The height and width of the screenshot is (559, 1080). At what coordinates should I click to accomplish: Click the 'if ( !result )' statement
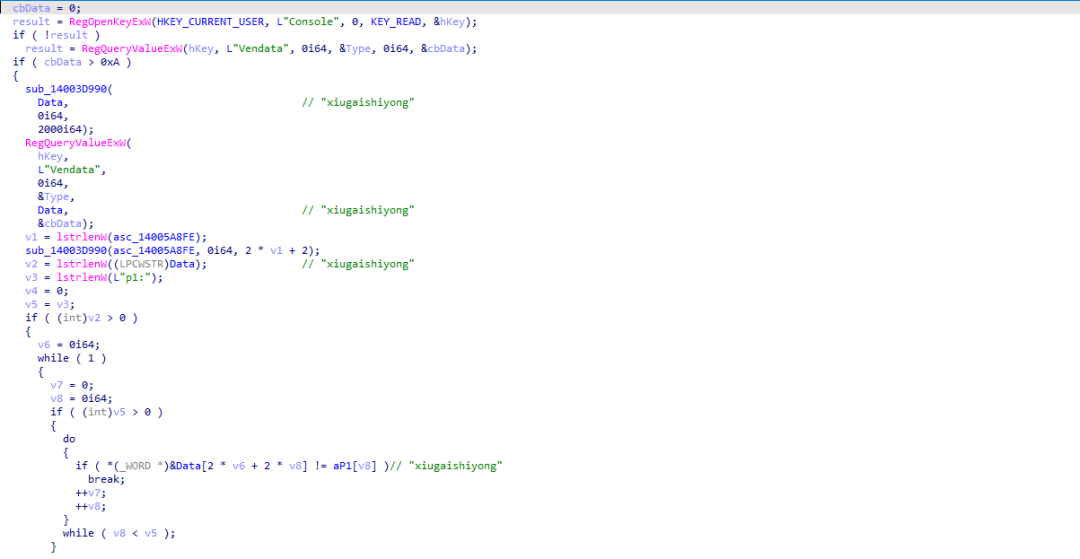[56, 36]
